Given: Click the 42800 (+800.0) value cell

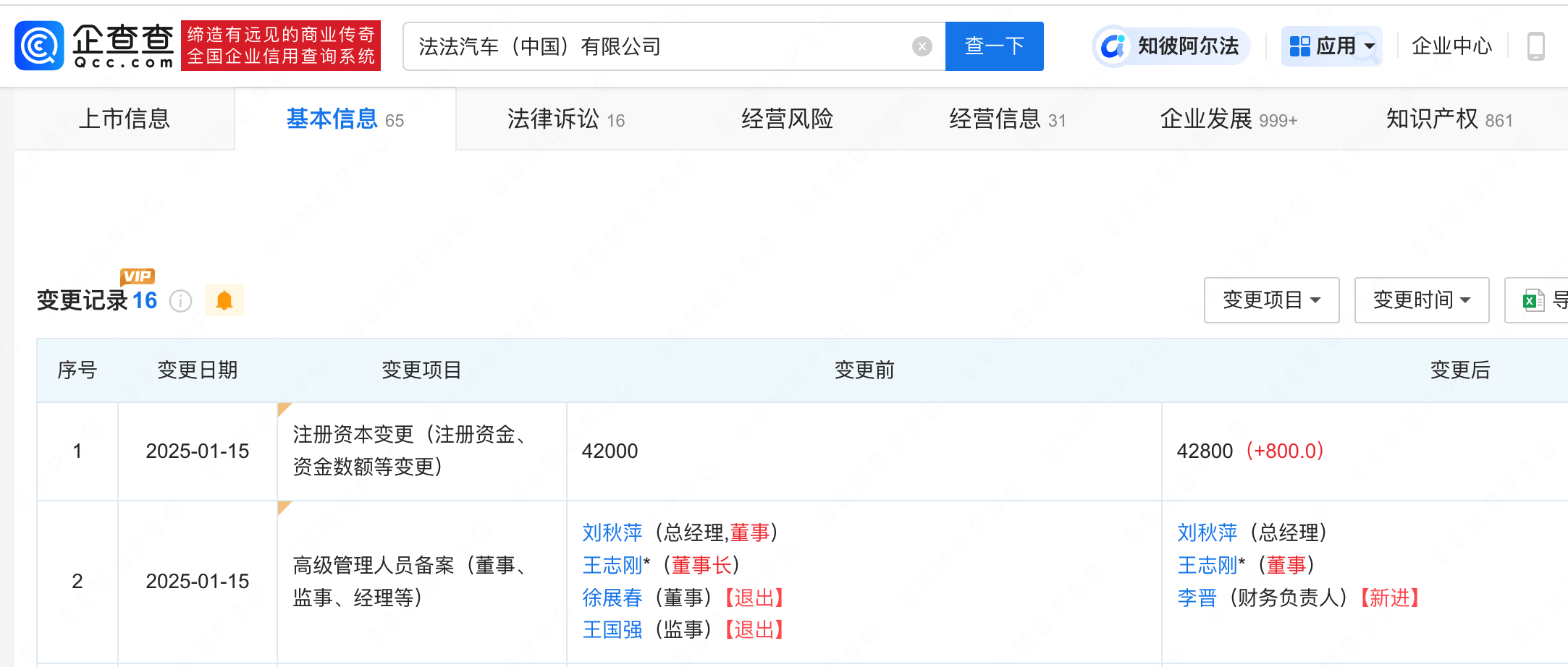Looking at the screenshot, I should (x=1365, y=451).
